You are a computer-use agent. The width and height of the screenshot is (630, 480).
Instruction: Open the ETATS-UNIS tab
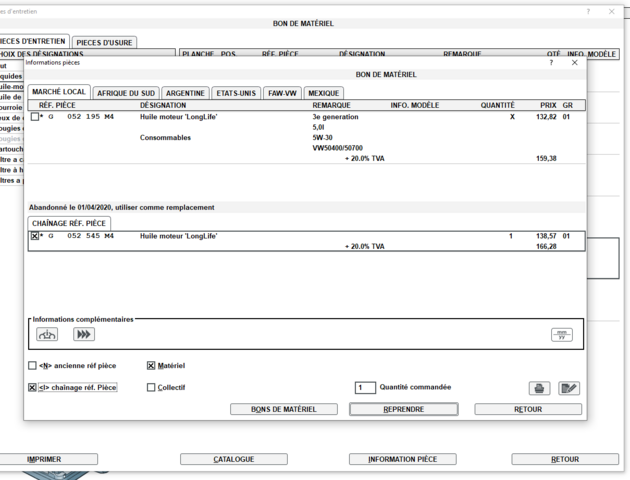point(236,93)
